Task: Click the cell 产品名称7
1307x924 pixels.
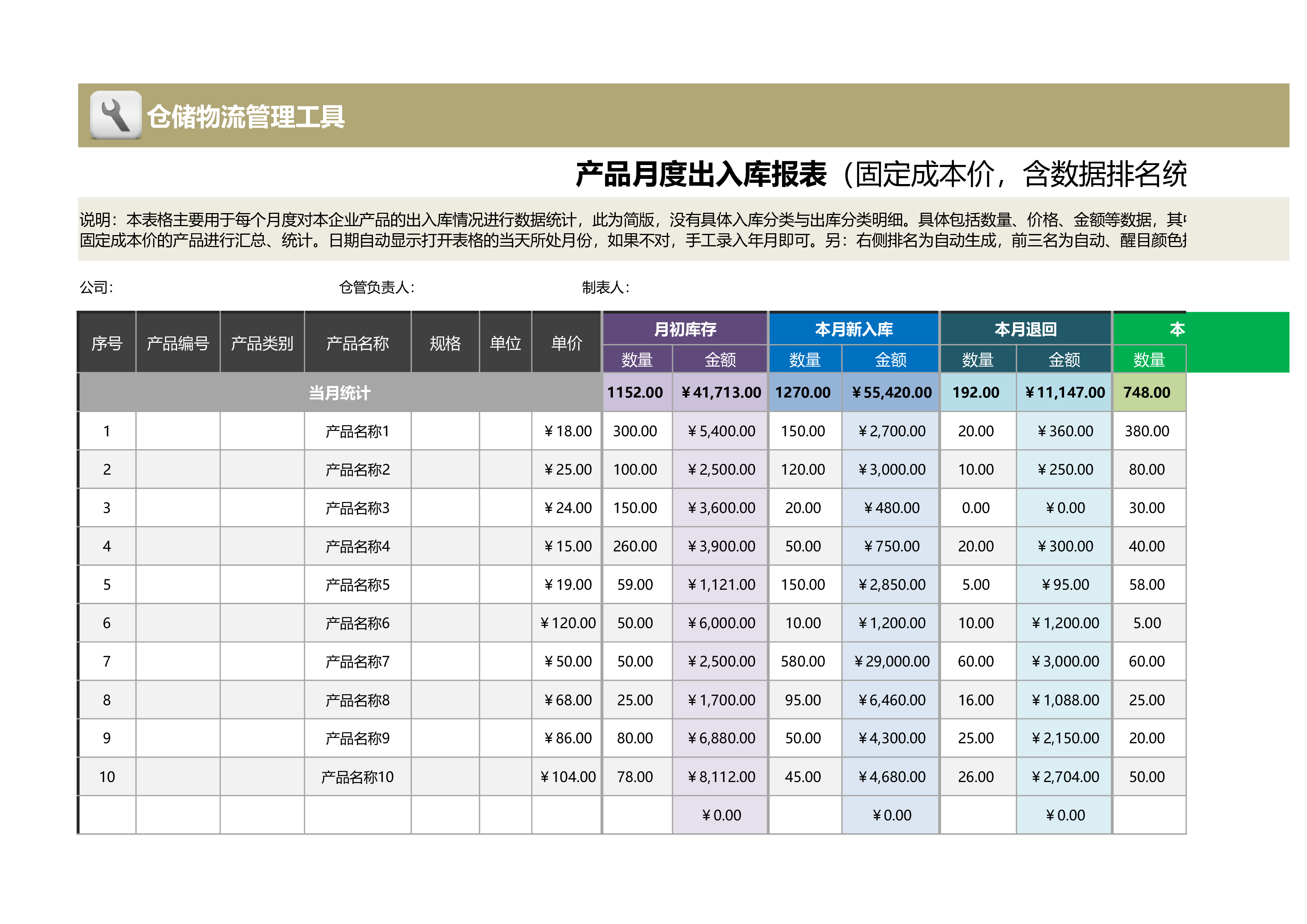Action: [x=358, y=662]
